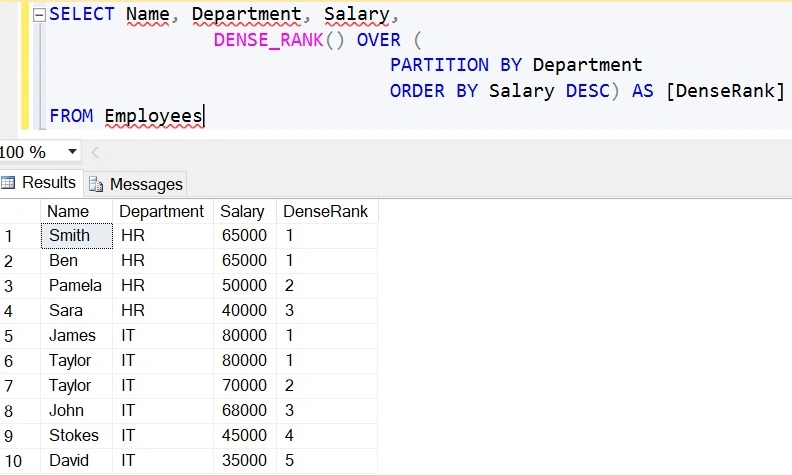This screenshot has height=475, width=792.
Task: Click salary value 68000
Action: (244, 410)
